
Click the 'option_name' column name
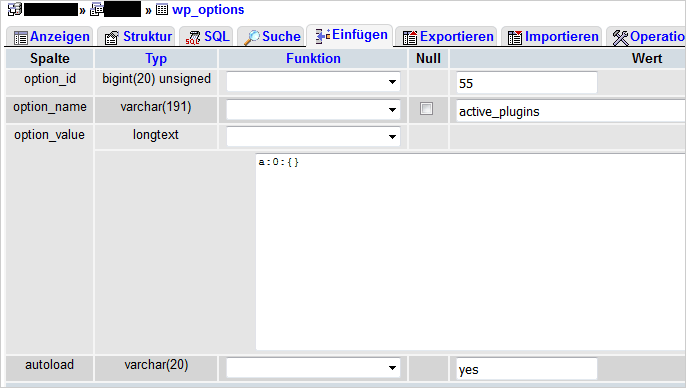coord(50,107)
